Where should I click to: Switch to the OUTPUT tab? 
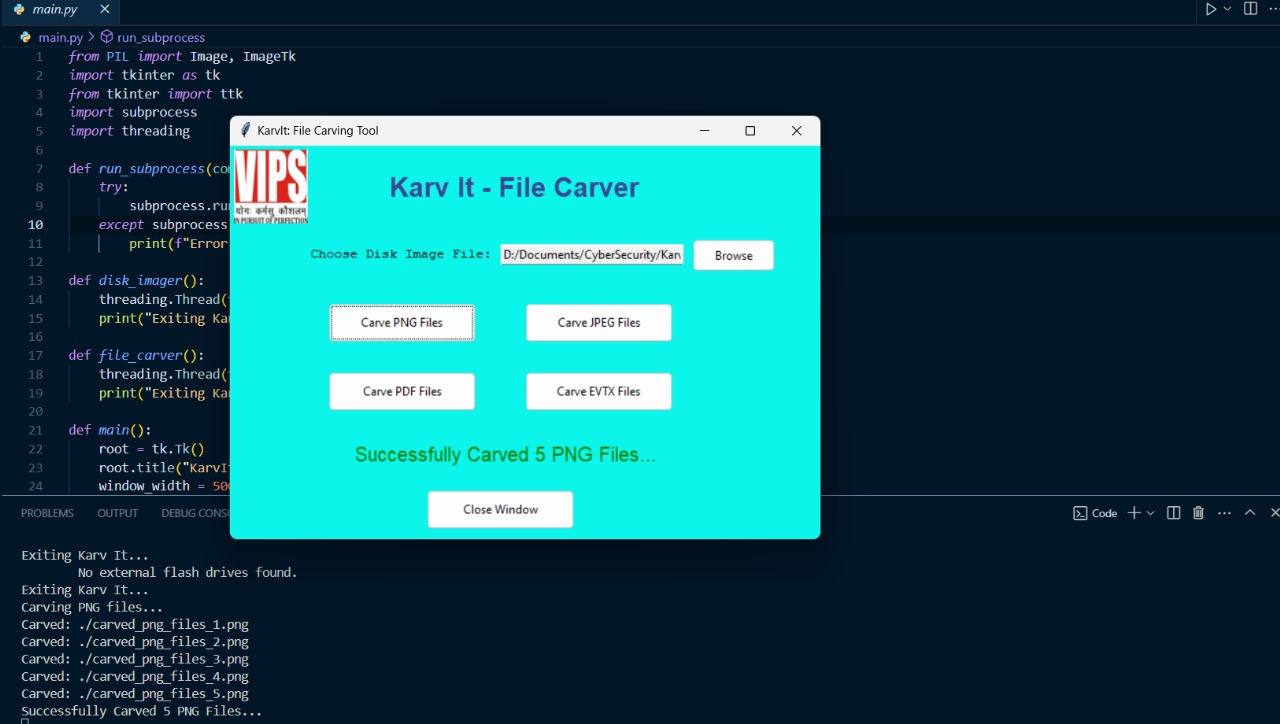coord(117,512)
